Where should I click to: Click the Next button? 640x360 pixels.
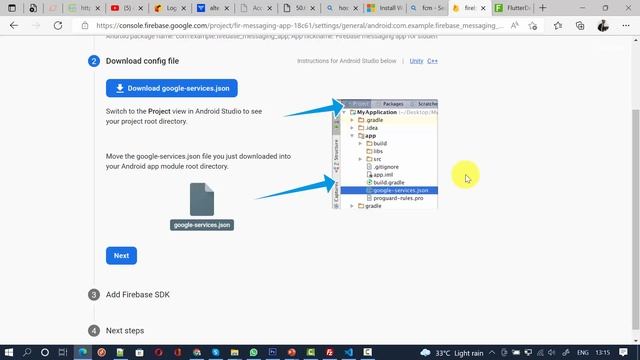click(121, 256)
